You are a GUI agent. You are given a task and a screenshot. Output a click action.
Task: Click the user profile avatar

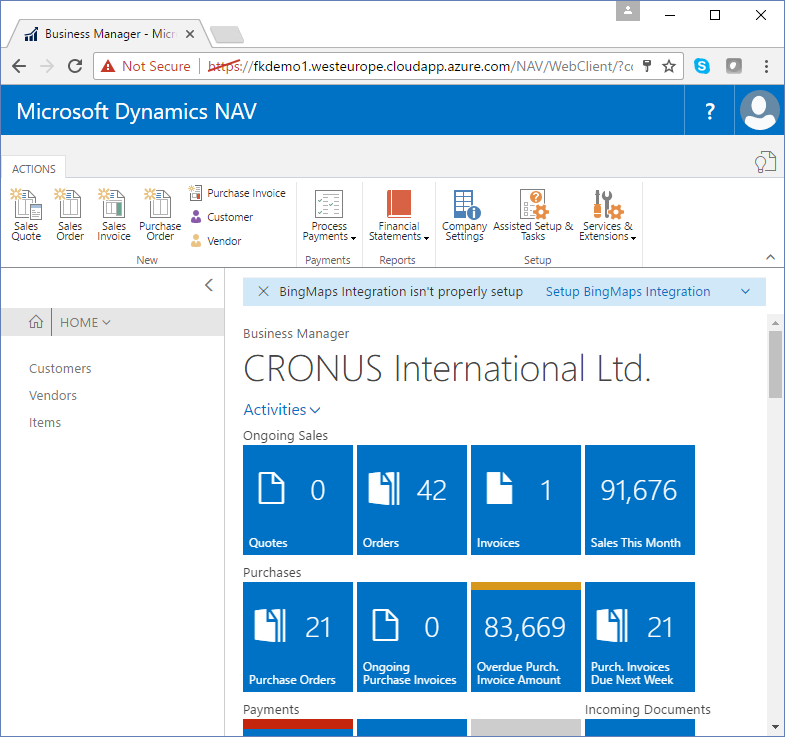pyautogui.click(x=760, y=110)
